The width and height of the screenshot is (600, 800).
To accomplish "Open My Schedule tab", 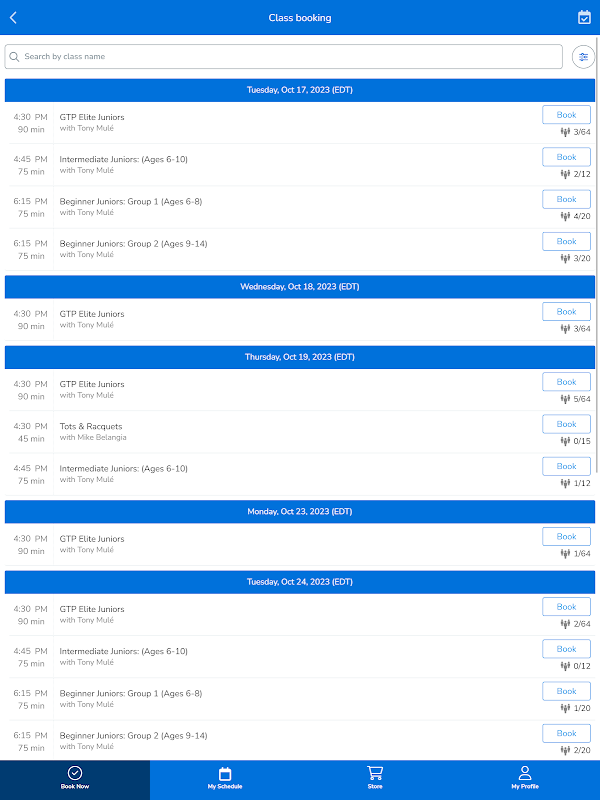I will pos(225,778).
